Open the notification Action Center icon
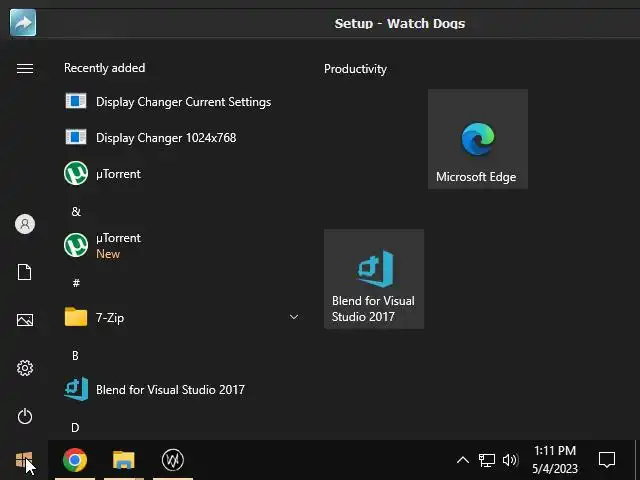Image resolution: width=640 pixels, height=480 pixels. [607, 460]
